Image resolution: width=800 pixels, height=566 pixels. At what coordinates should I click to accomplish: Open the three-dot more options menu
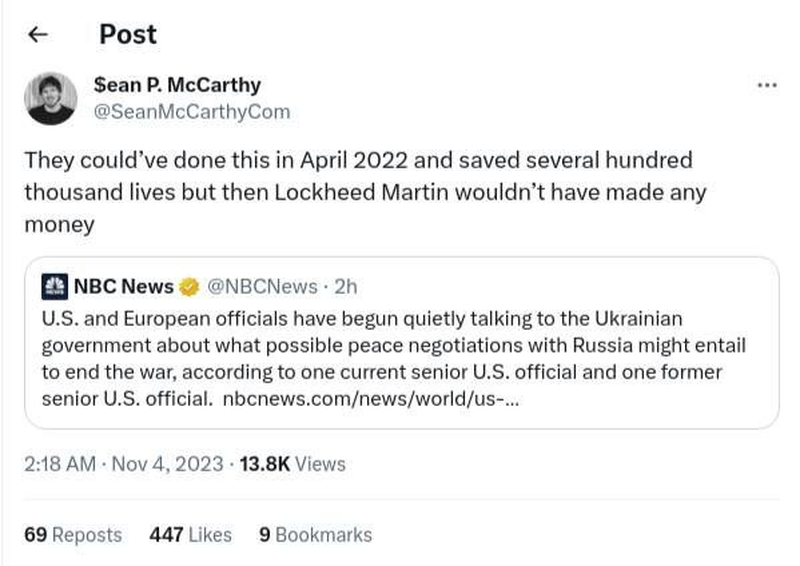point(767,85)
